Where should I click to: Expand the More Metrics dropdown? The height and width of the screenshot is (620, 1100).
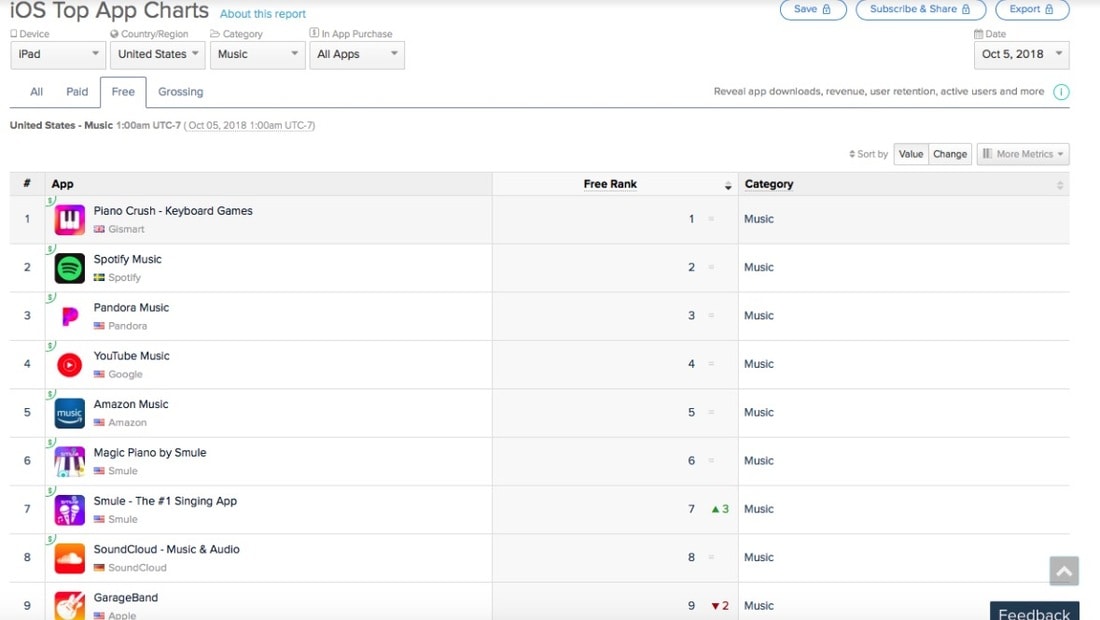click(x=1023, y=154)
